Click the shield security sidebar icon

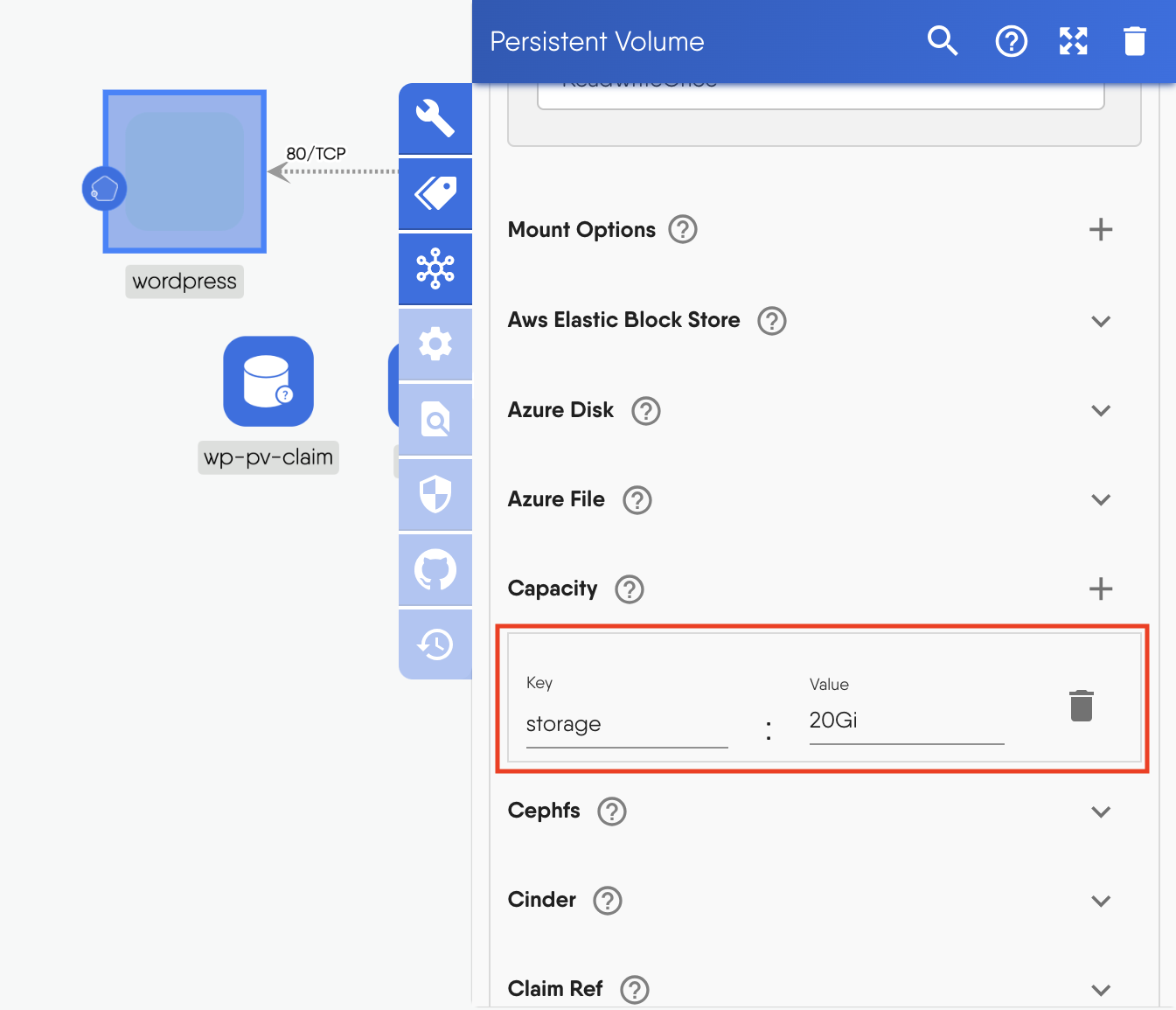click(435, 495)
